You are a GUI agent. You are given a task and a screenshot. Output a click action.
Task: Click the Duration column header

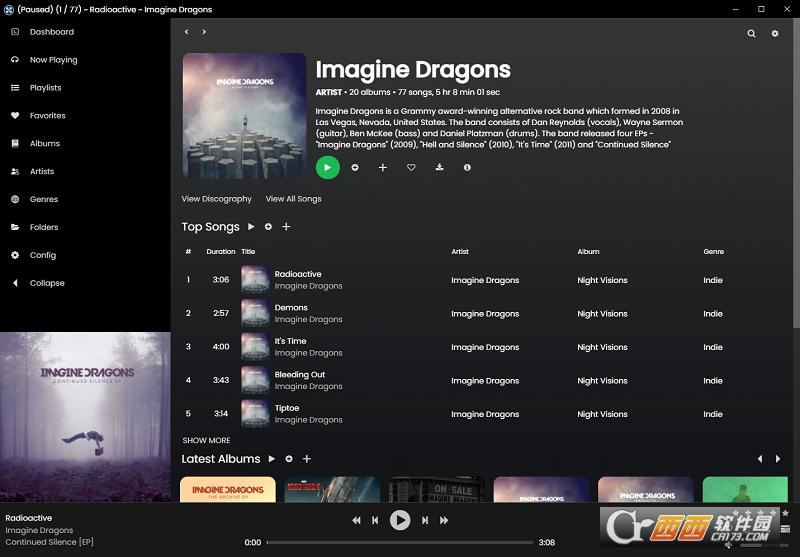(x=220, y=251)
